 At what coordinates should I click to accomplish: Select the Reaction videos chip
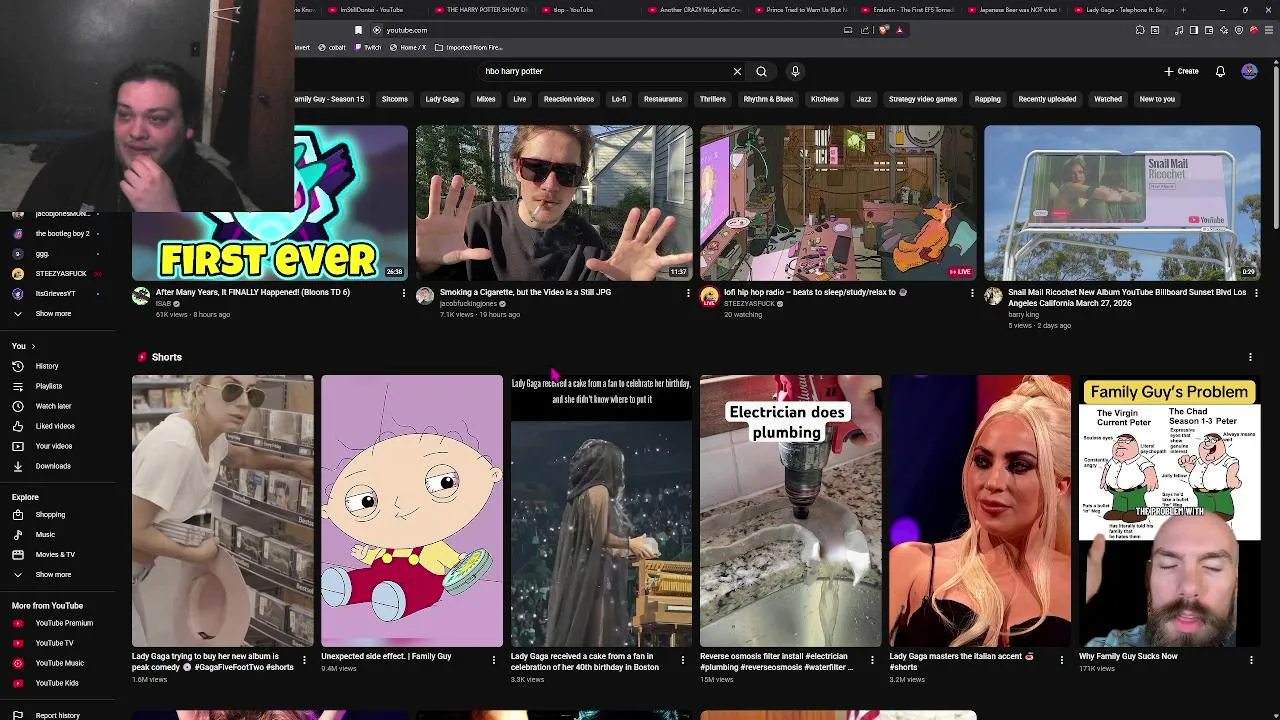tap(569, 99)
